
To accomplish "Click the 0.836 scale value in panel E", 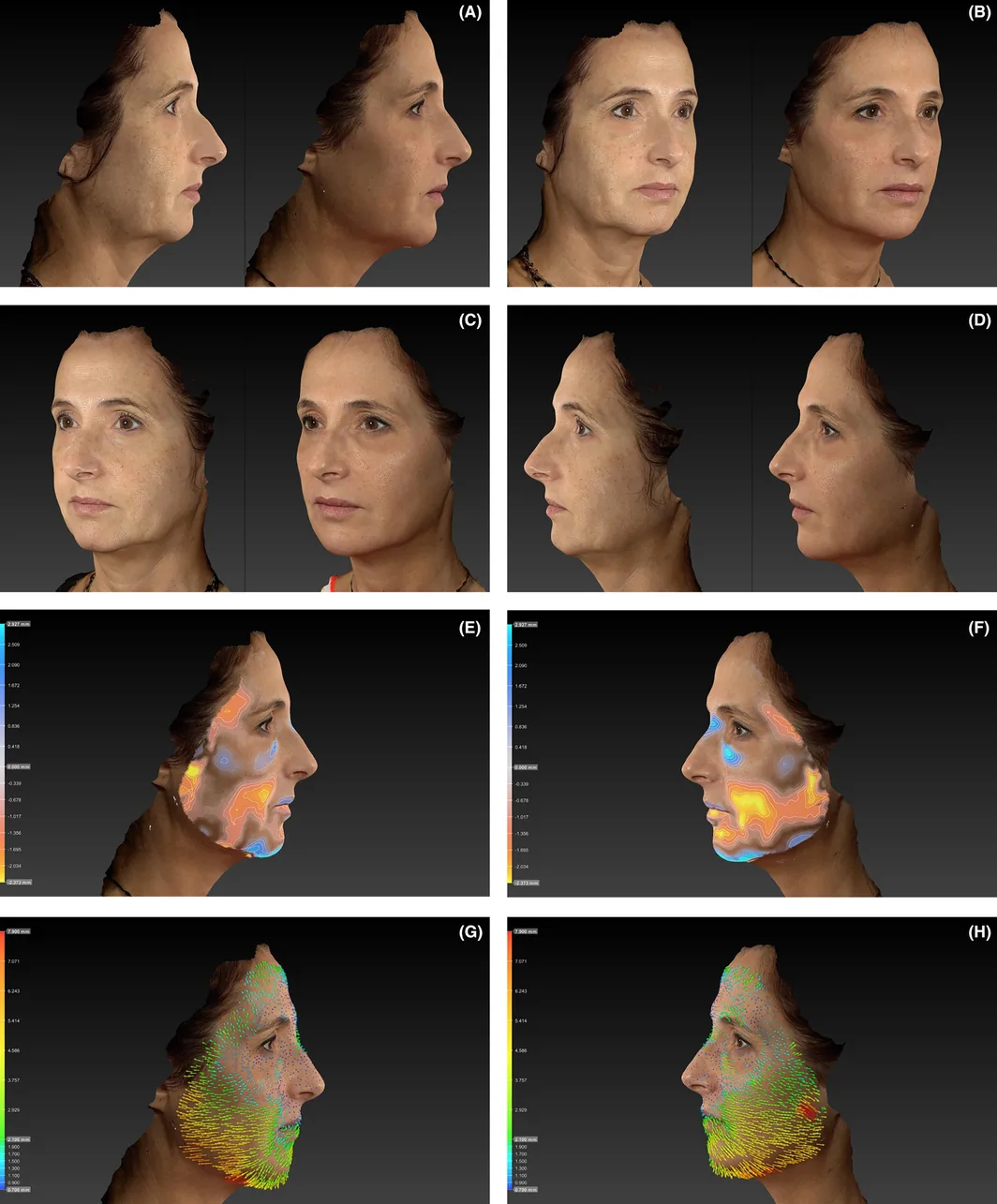I will (14, 726).
